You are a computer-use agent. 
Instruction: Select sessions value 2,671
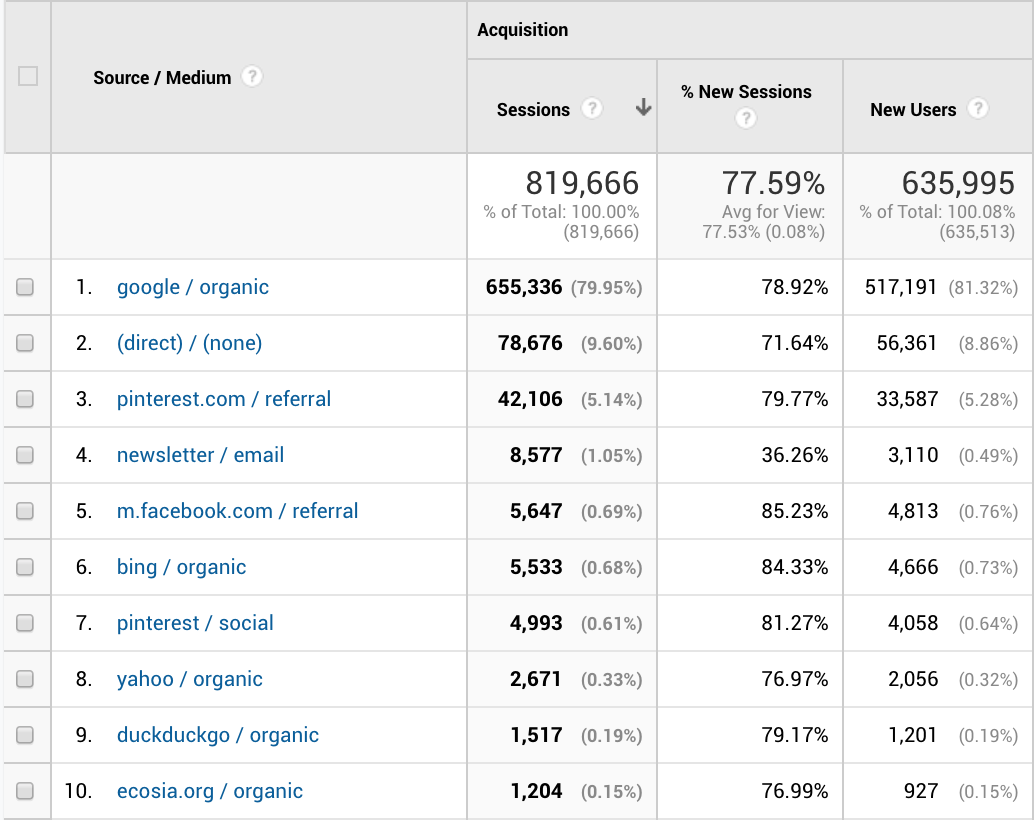[x=536, y=679]
